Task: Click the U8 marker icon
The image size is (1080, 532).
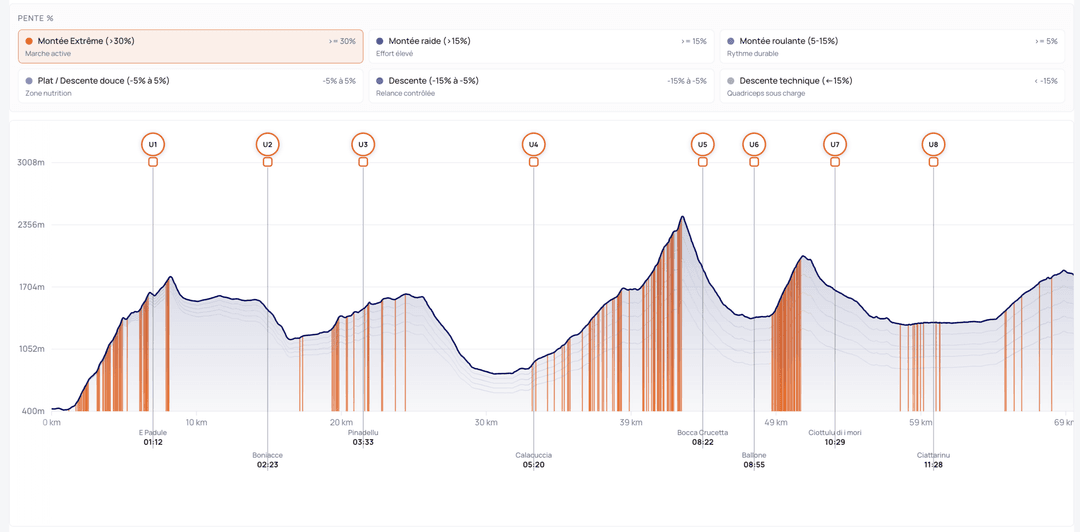Action: pos(933,145)
